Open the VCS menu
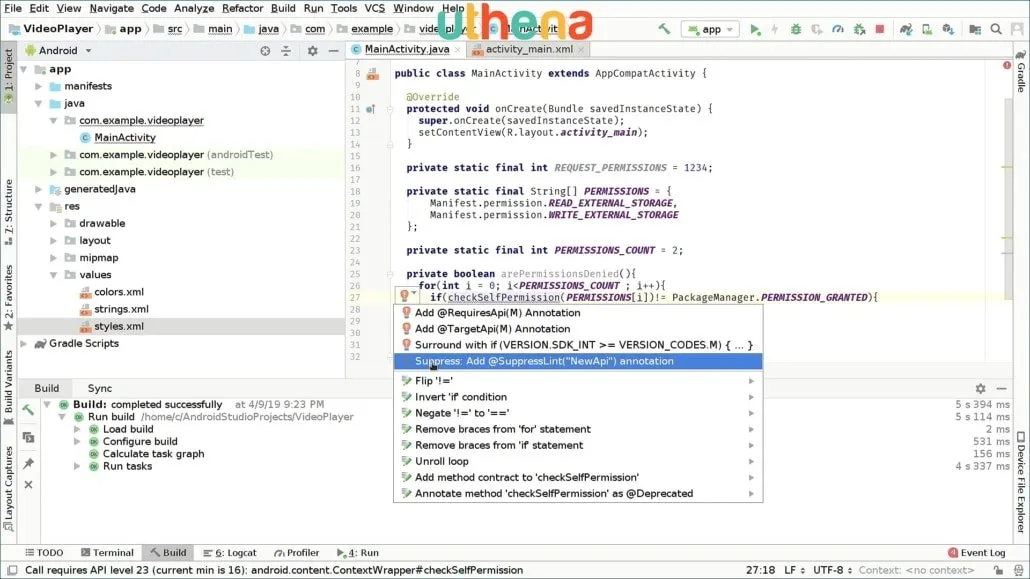 pyautogui.click(x=374, y=9)
